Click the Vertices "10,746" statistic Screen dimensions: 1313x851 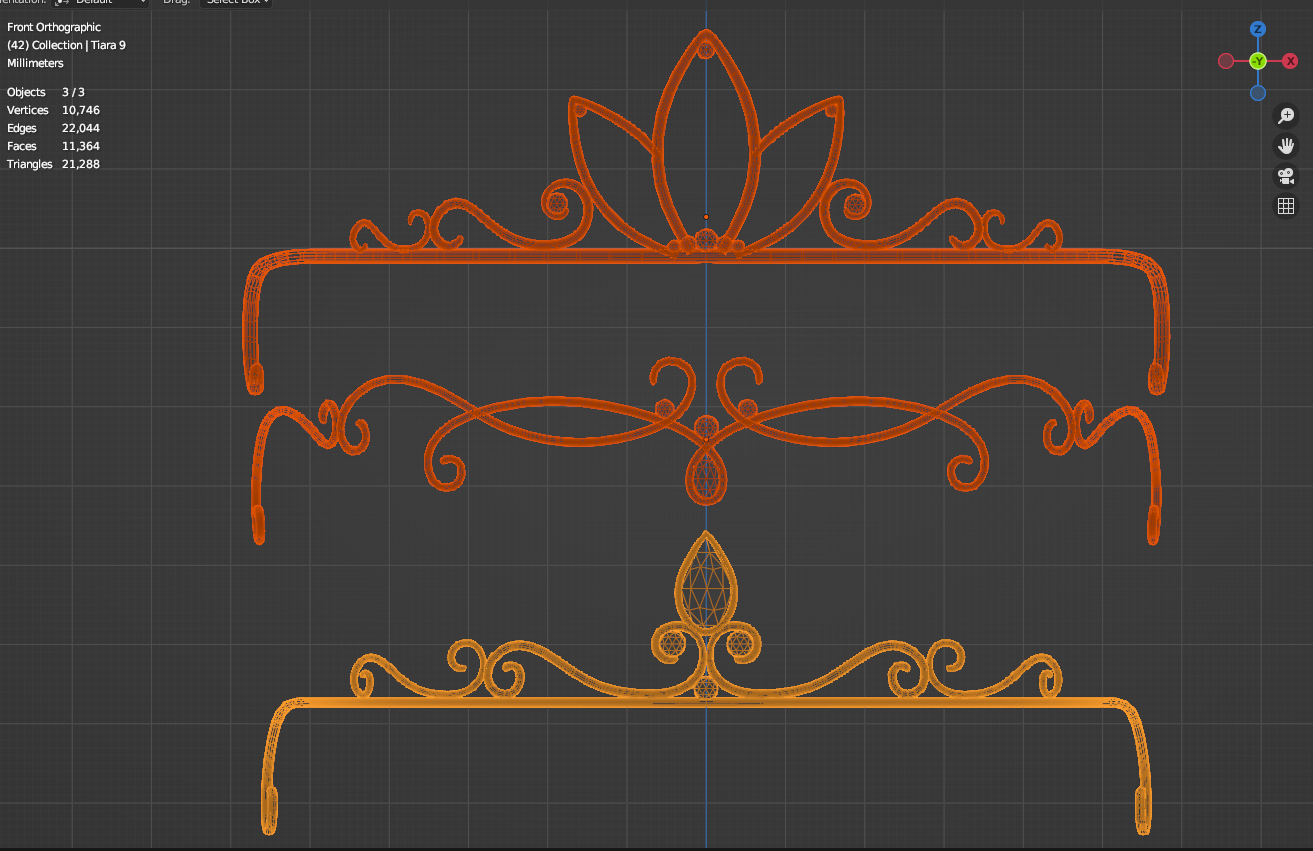pyautogui.click(x=81, y=110)
